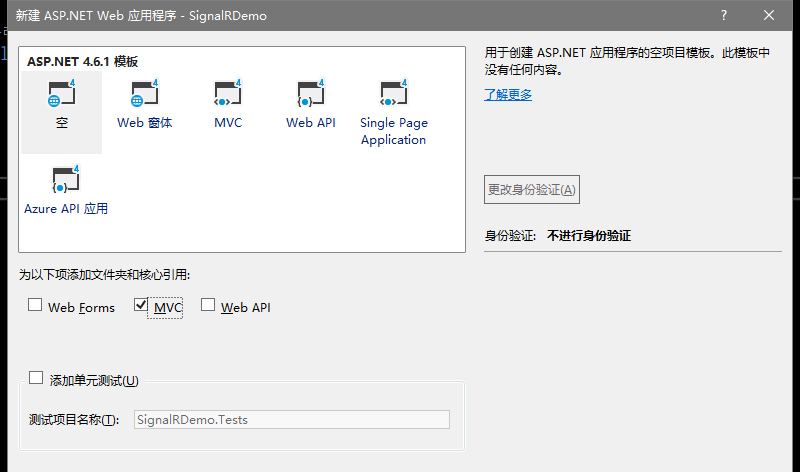Screen dimensions: 800x472
Task: Click the 更改身份验证 button
Action: (532, 190)
